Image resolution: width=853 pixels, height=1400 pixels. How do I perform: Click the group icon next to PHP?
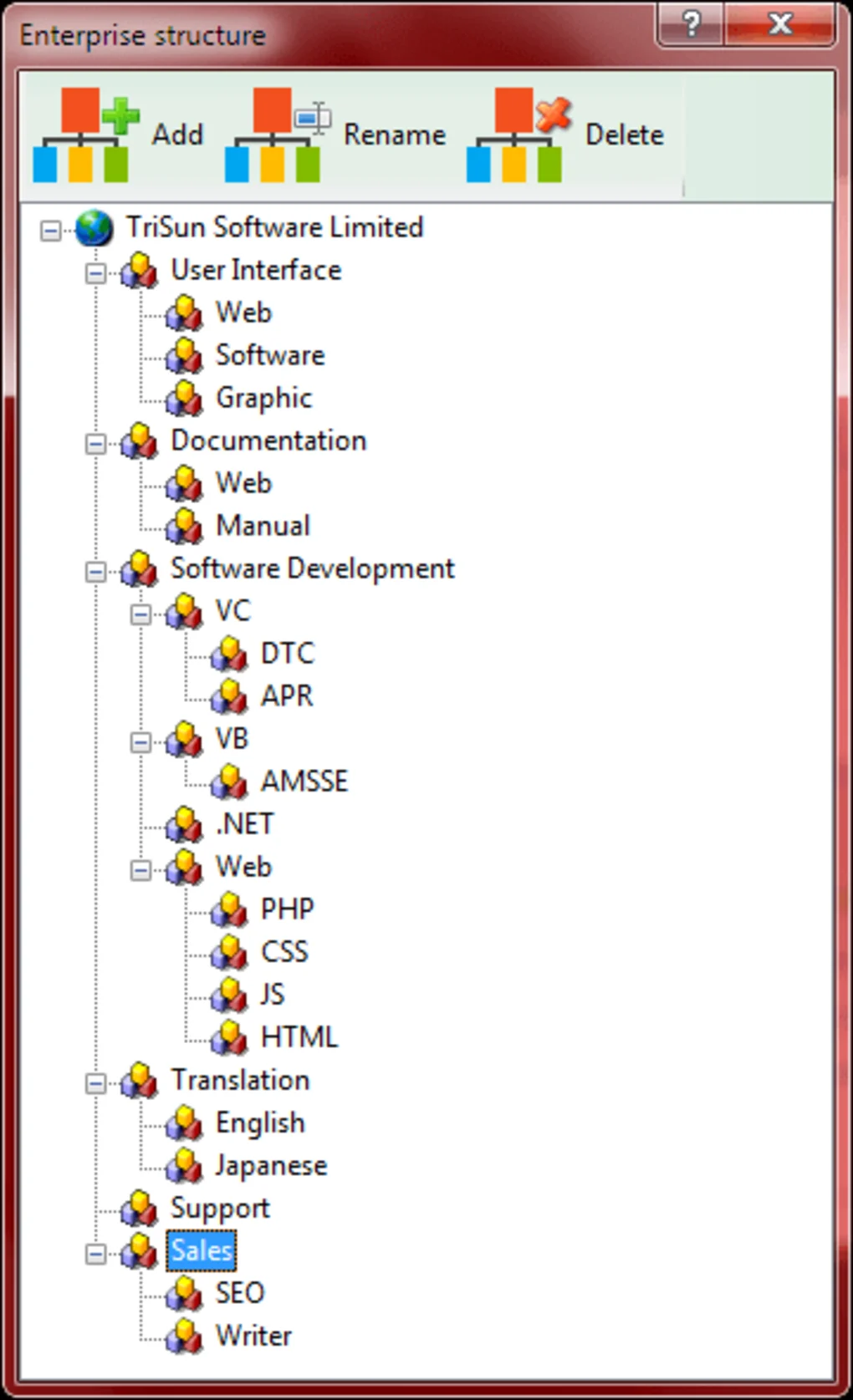(x=229, y=910)
